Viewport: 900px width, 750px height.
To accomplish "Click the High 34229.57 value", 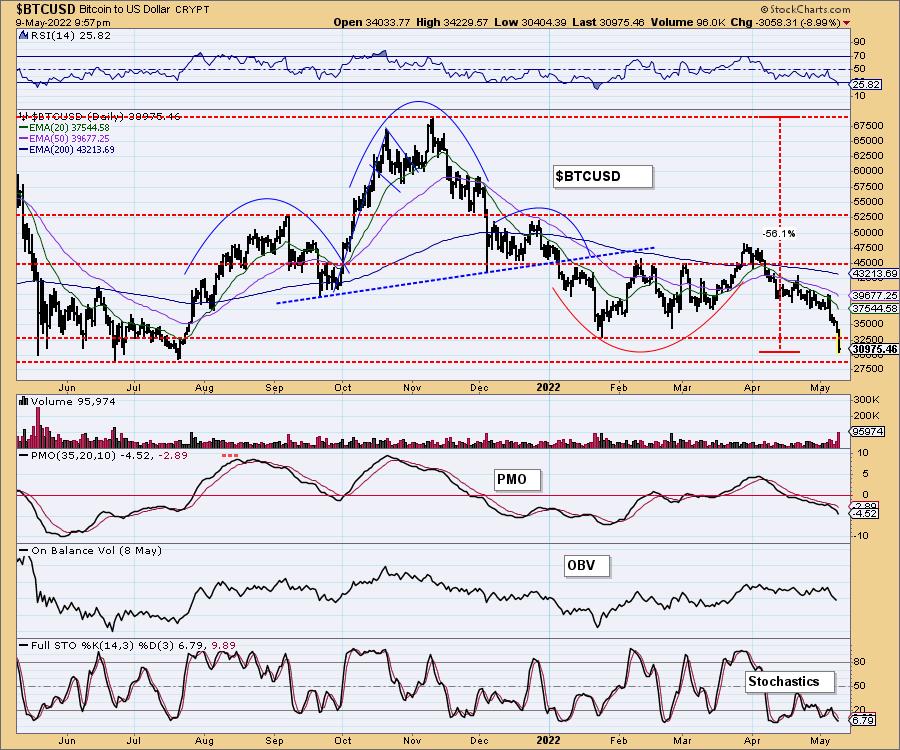I will point(452,22).
